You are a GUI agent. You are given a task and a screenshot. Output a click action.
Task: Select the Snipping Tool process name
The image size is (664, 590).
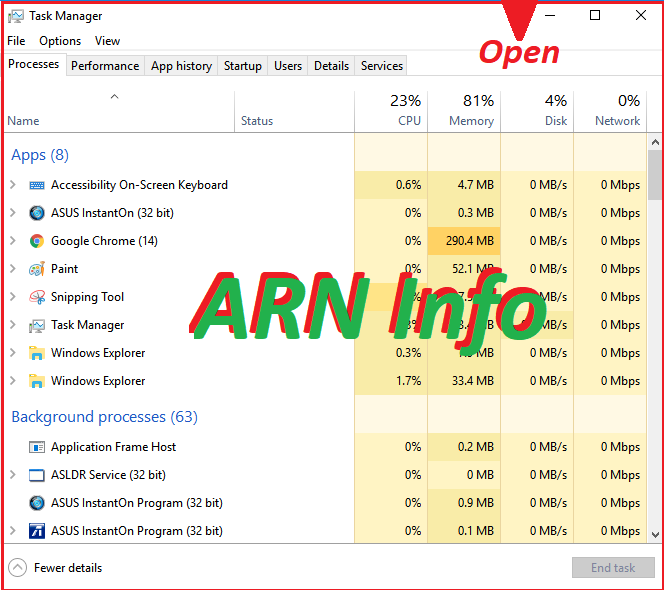[87, 297]
